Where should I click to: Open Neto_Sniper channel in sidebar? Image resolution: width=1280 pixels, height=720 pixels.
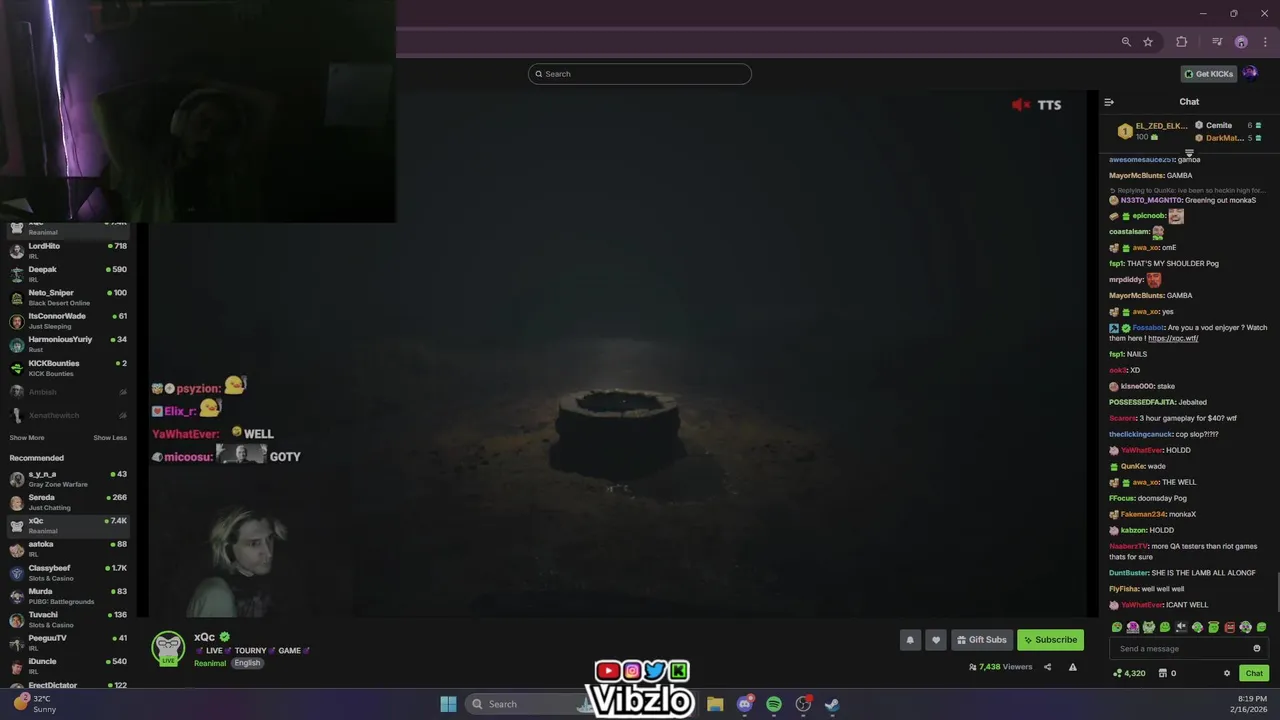click(68, 297)
